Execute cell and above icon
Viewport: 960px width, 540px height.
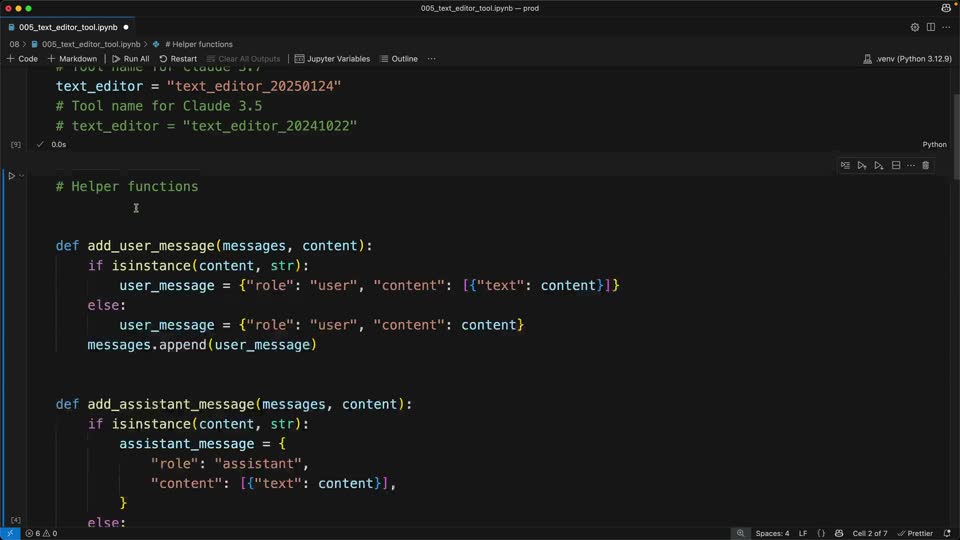click(x=862, y=165)
